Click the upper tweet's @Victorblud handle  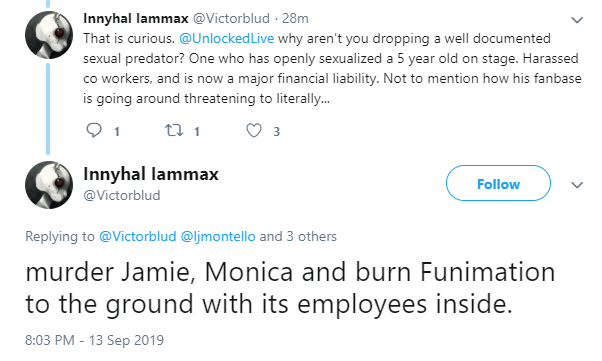pyautogui.click(x=231, y=18)
